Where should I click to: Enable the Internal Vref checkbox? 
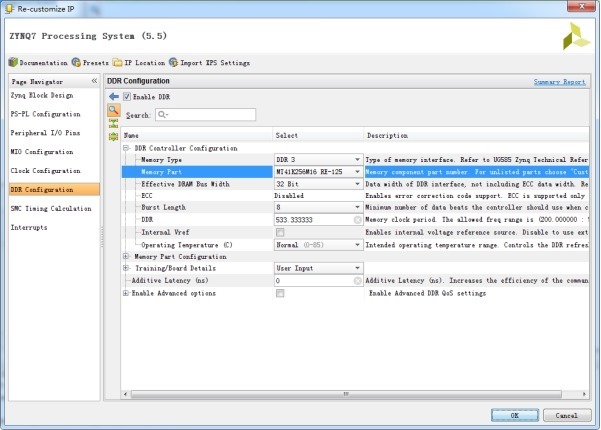(x=280, y=232)
